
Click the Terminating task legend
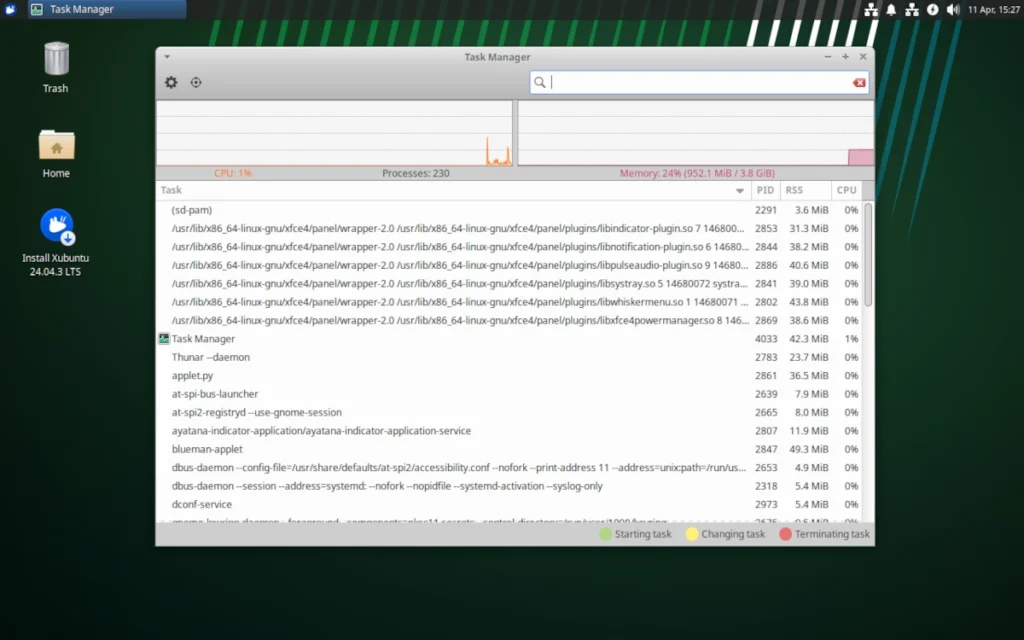(x=824, y=534)
